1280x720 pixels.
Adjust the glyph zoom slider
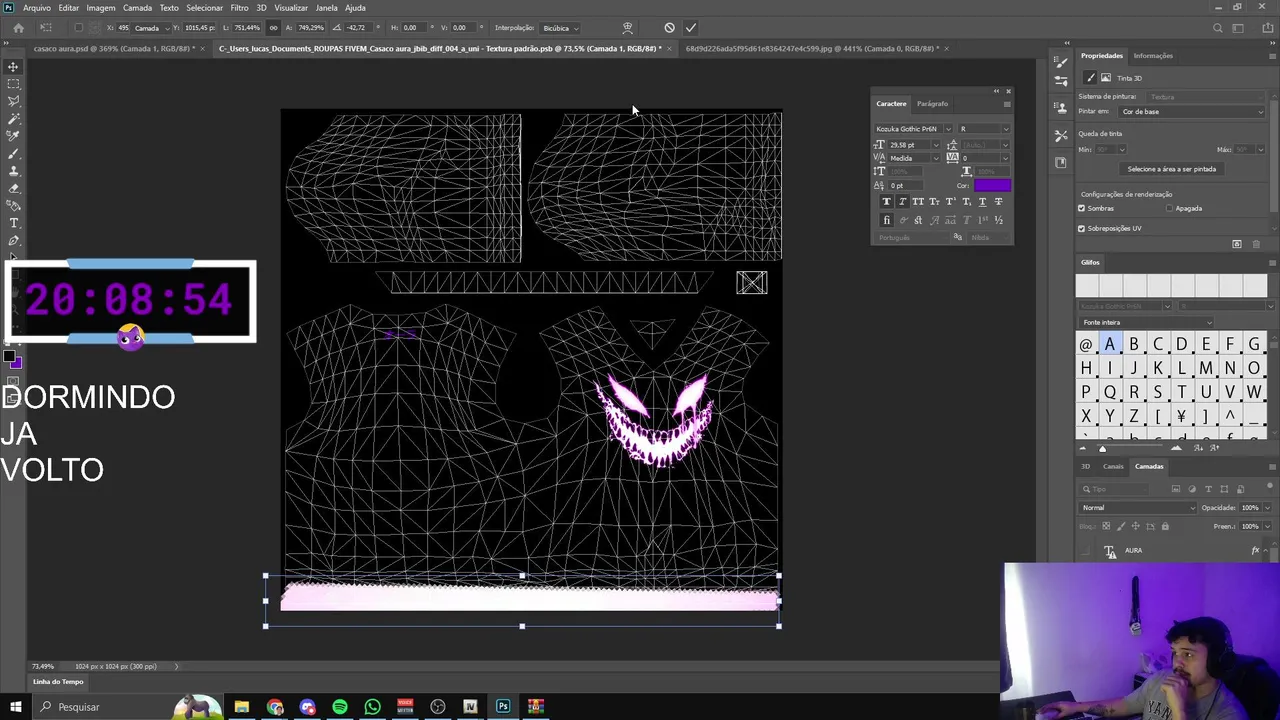(1103, 448)
